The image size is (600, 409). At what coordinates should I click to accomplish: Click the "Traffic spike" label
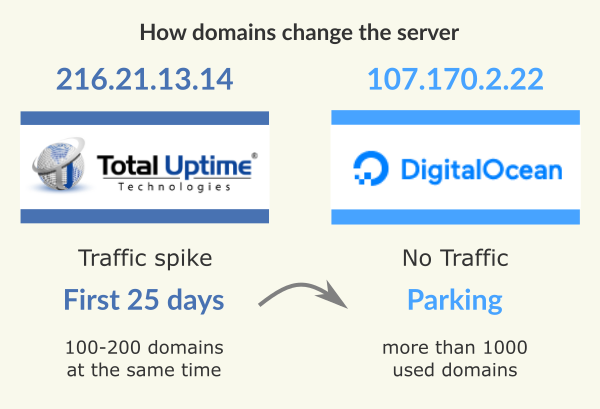pyautogui.click(x=145, y=258)
